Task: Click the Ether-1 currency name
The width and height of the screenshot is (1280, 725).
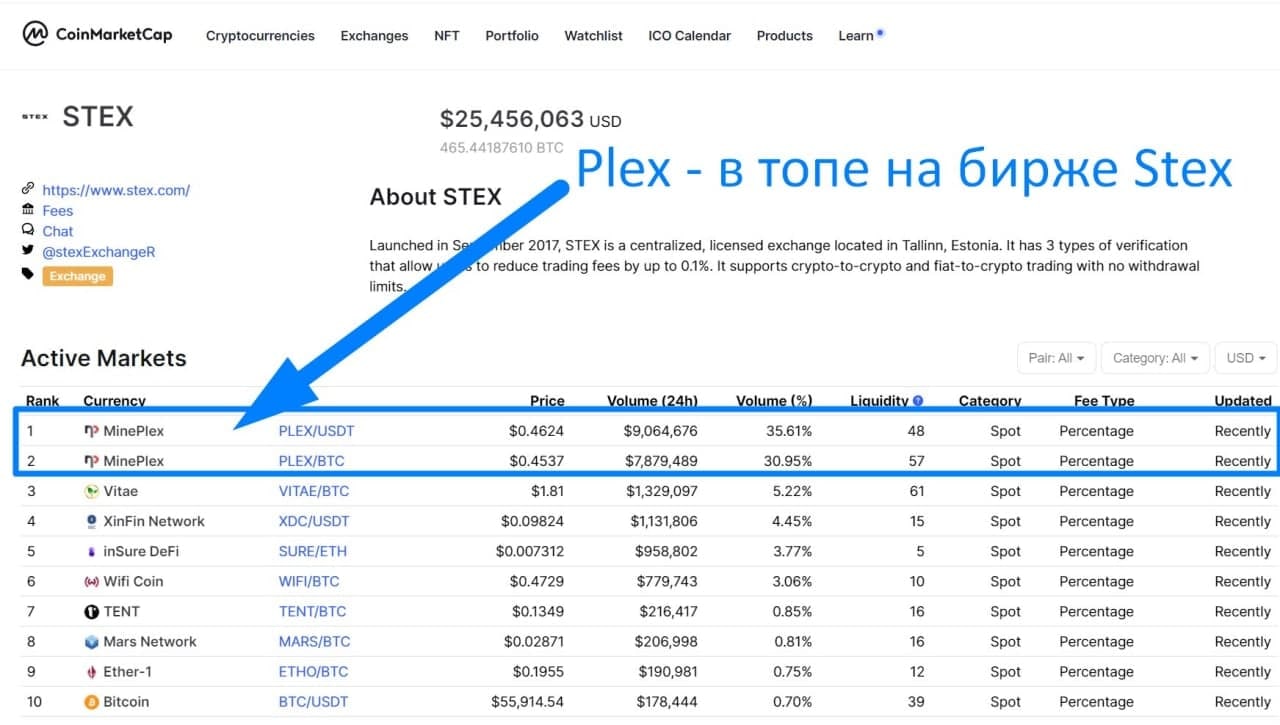Action: 127,671
